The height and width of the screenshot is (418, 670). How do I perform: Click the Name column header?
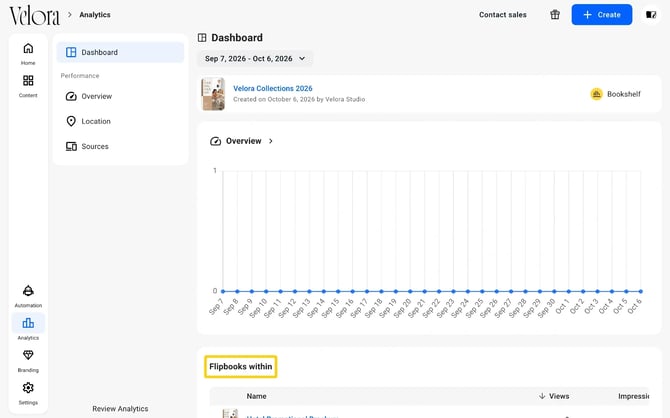pos(256,396)
